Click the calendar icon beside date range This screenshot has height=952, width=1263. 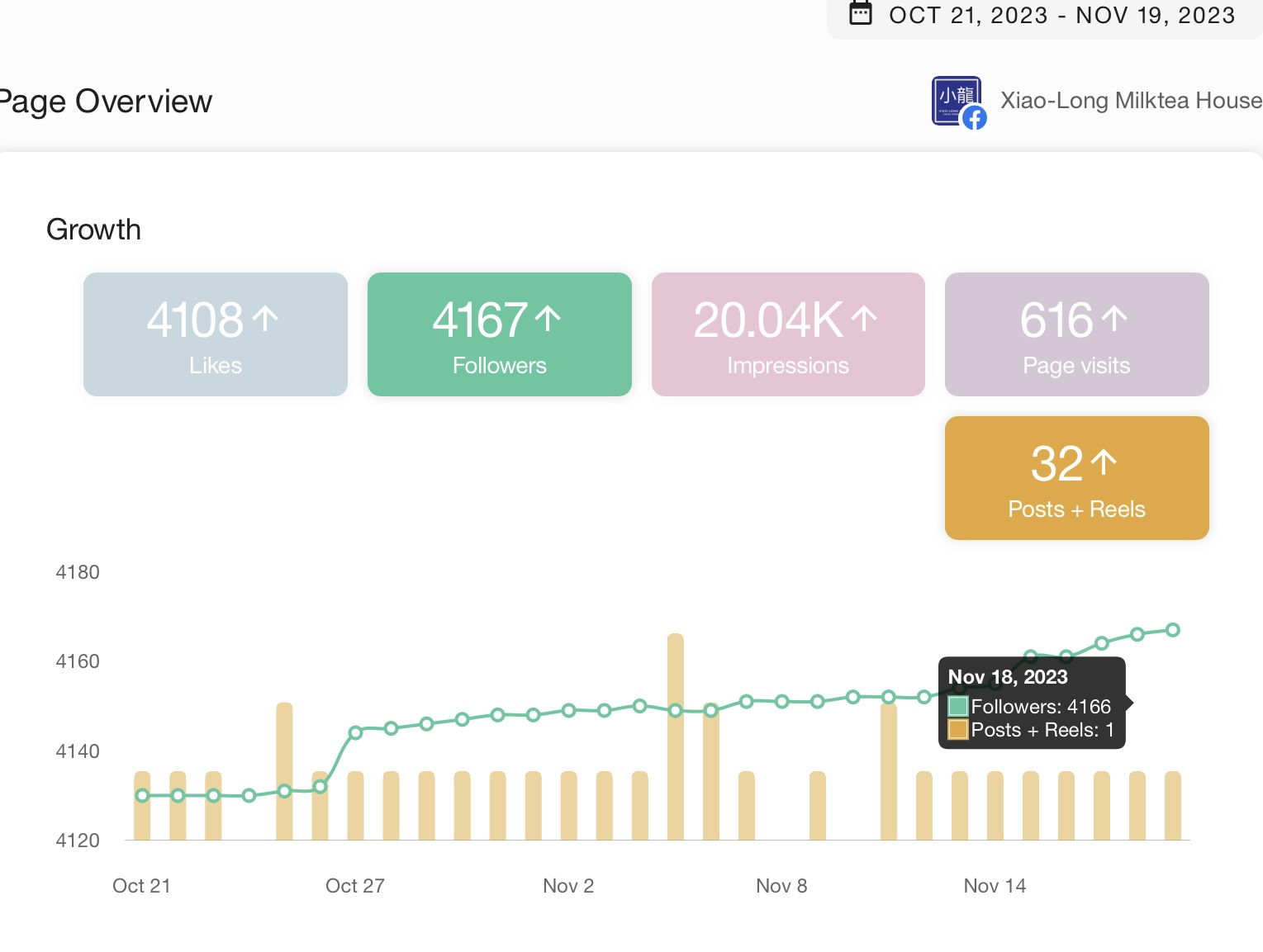(861, 14)
